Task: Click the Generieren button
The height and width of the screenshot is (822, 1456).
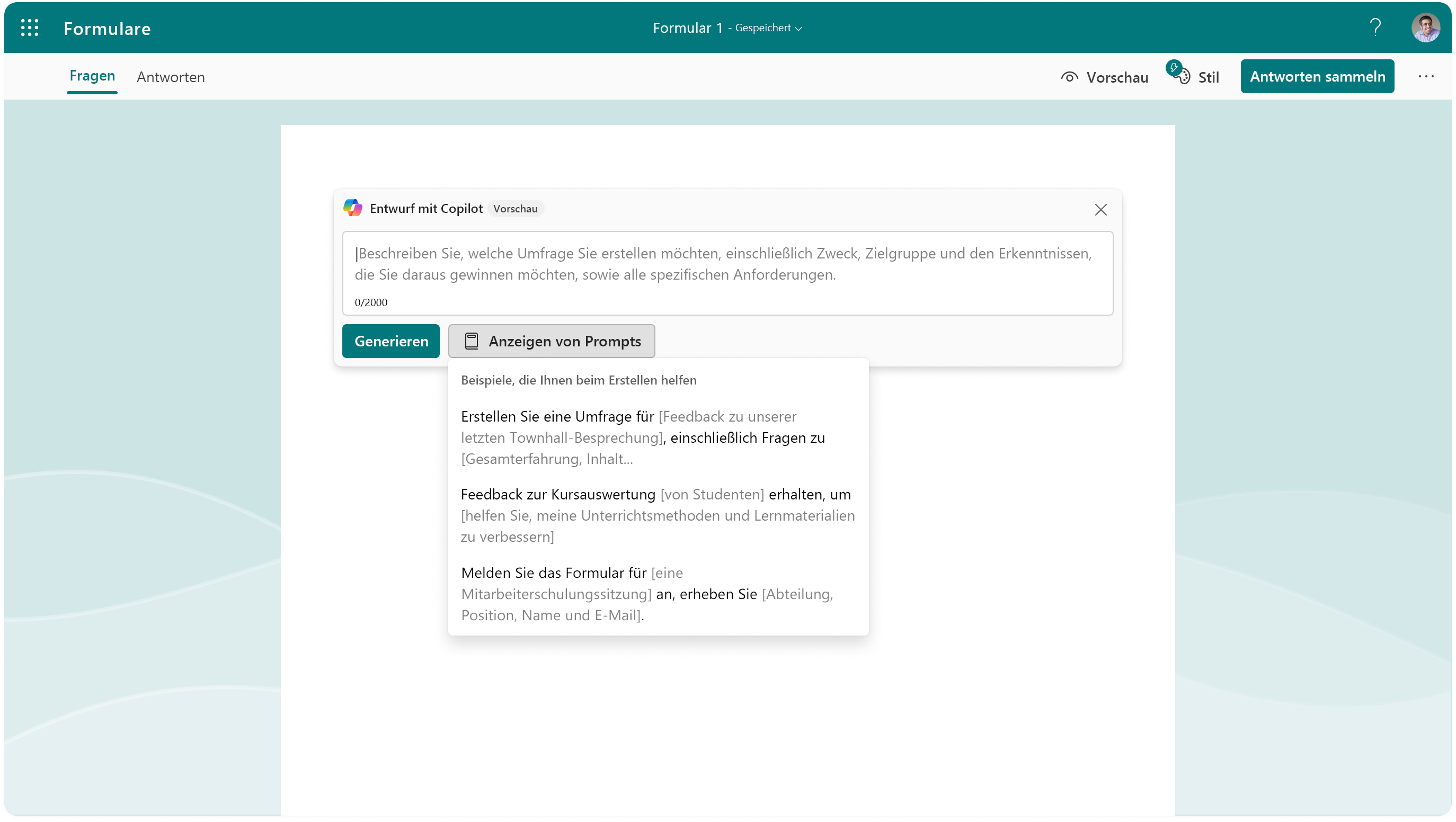Action: click(390, 341)
